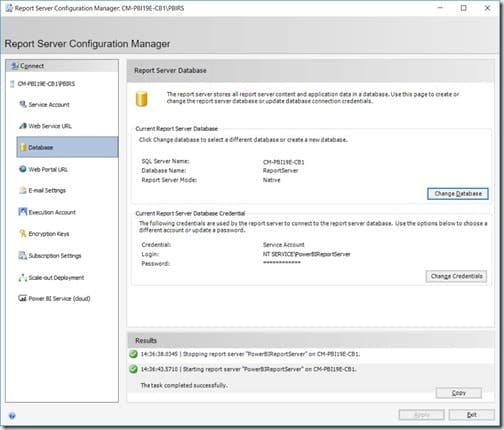Click the Execution Account icon
This screenshot has width=504, height=430.
23,212
